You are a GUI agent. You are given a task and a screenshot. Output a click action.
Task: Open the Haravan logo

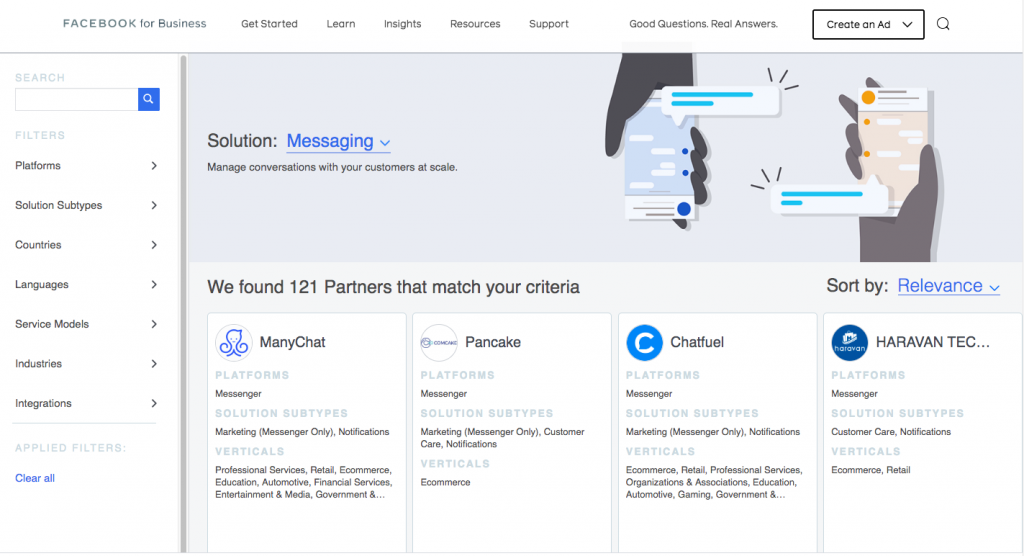pyautogui.click(x=850, y=342)
